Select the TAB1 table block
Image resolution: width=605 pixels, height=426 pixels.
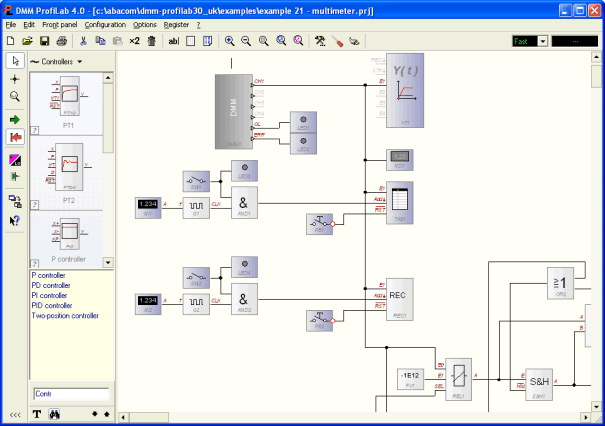pos(400,203)
